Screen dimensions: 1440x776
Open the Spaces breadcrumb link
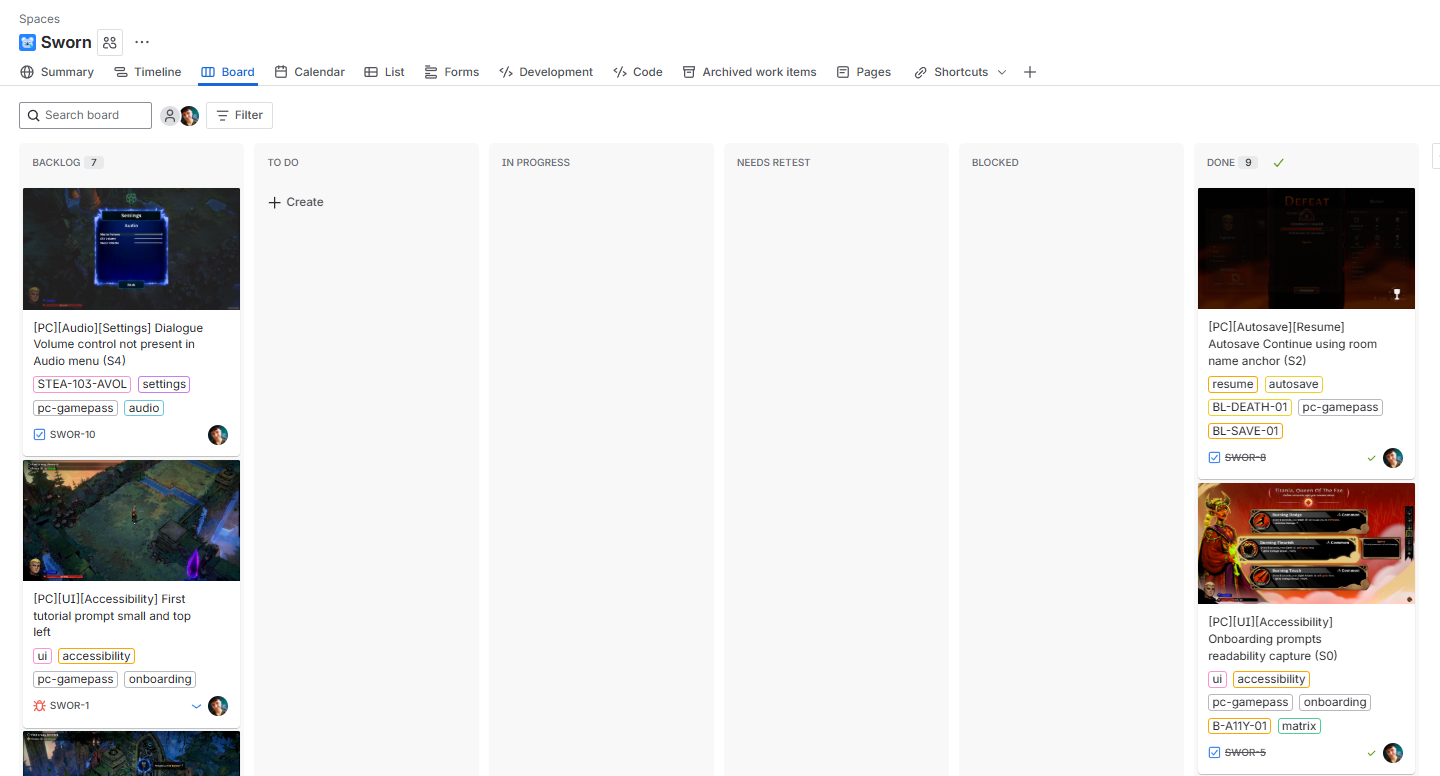tap(39, 19)
